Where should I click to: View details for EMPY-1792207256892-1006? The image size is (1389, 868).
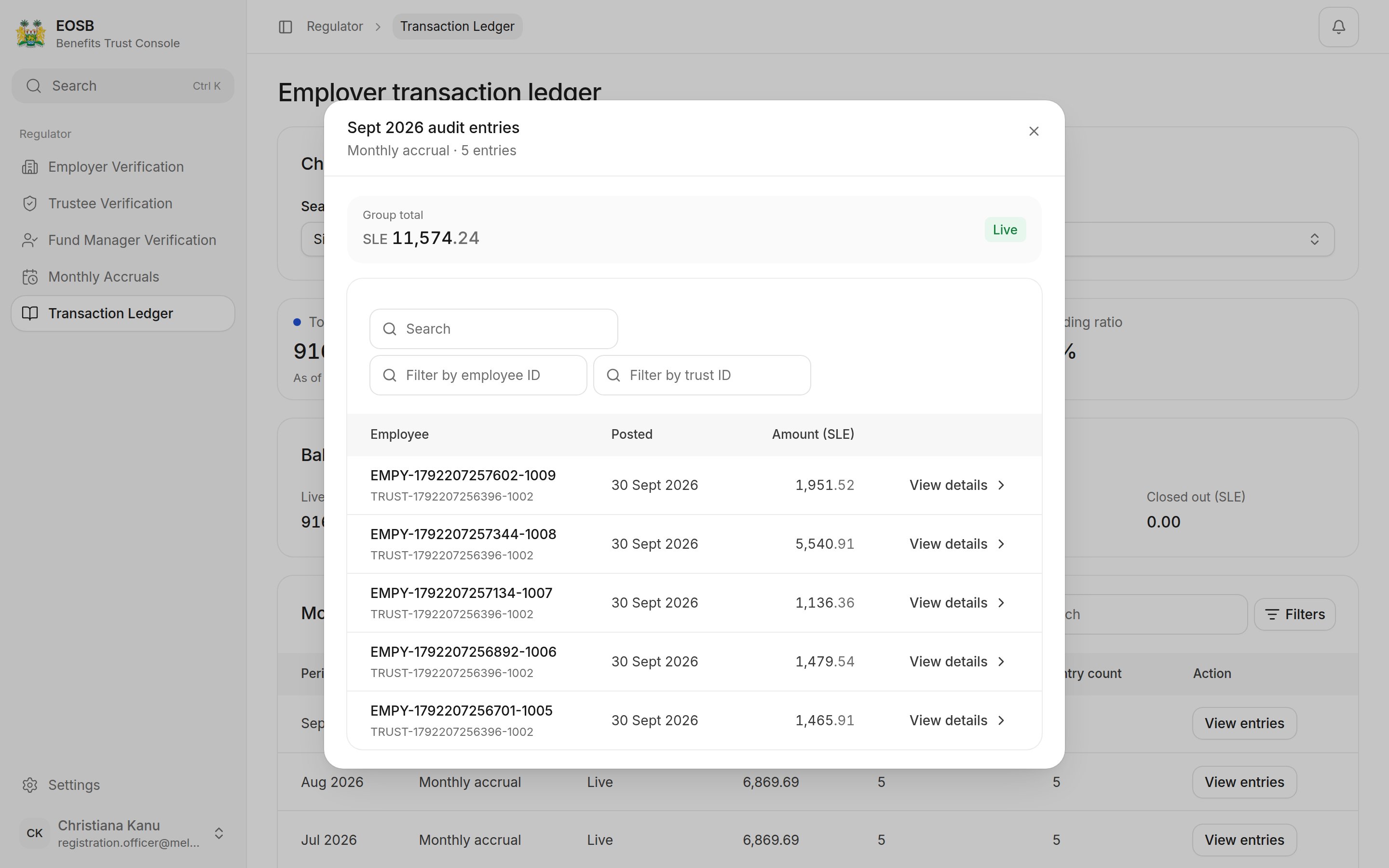click(x=957, y=662)
